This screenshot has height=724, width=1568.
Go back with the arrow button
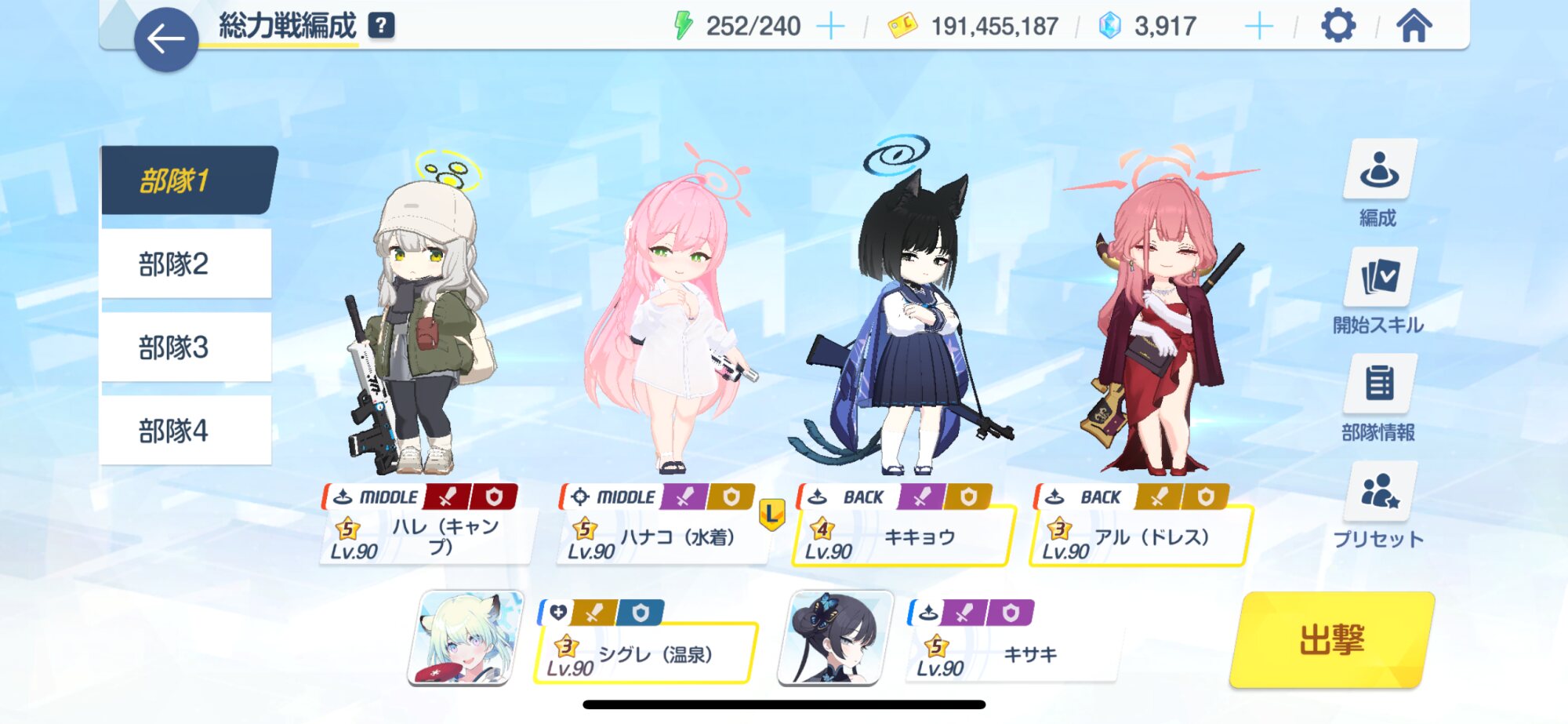click(165, 39)
